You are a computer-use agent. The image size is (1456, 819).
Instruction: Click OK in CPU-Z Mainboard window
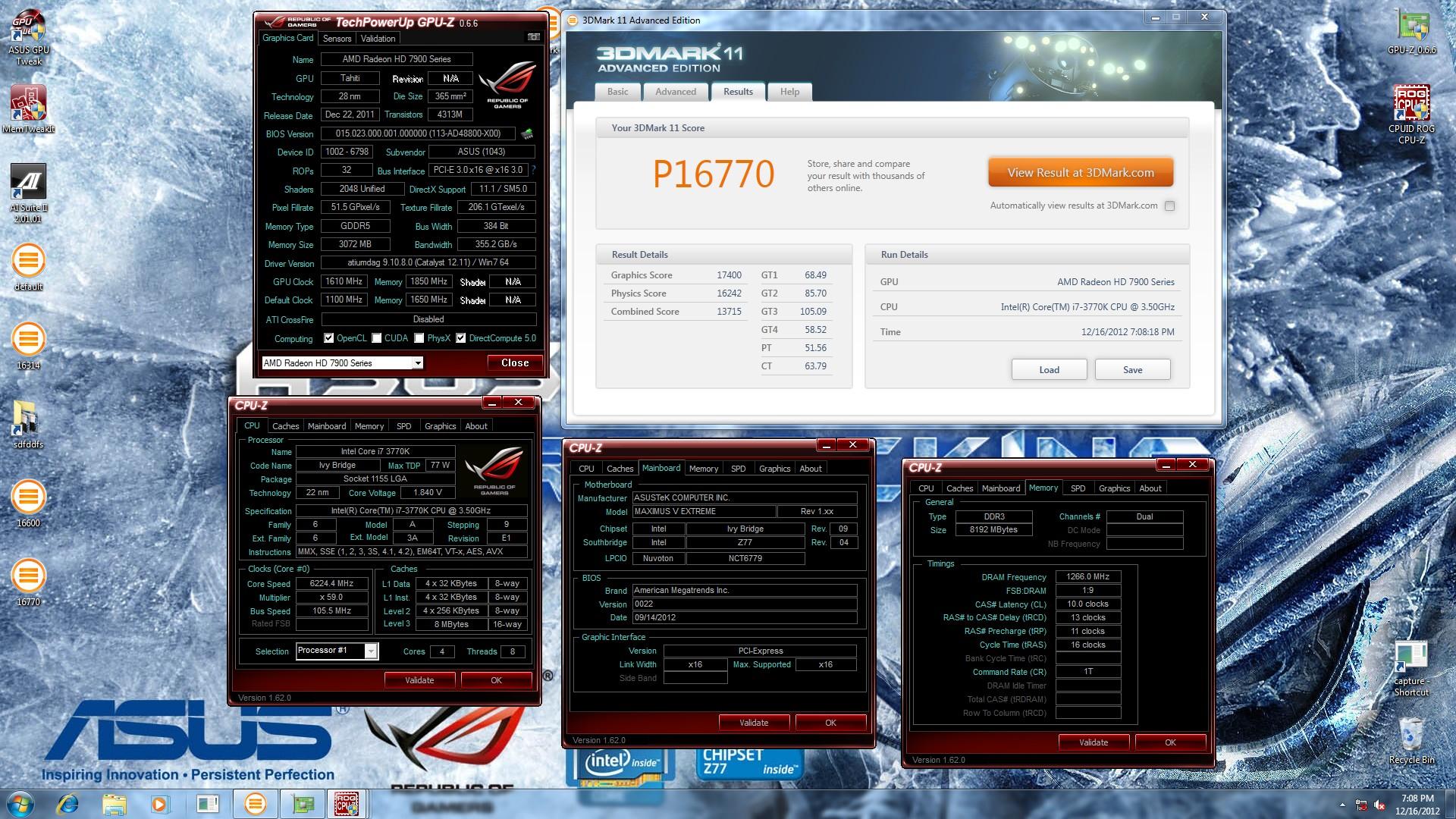[x=830, y=723]
